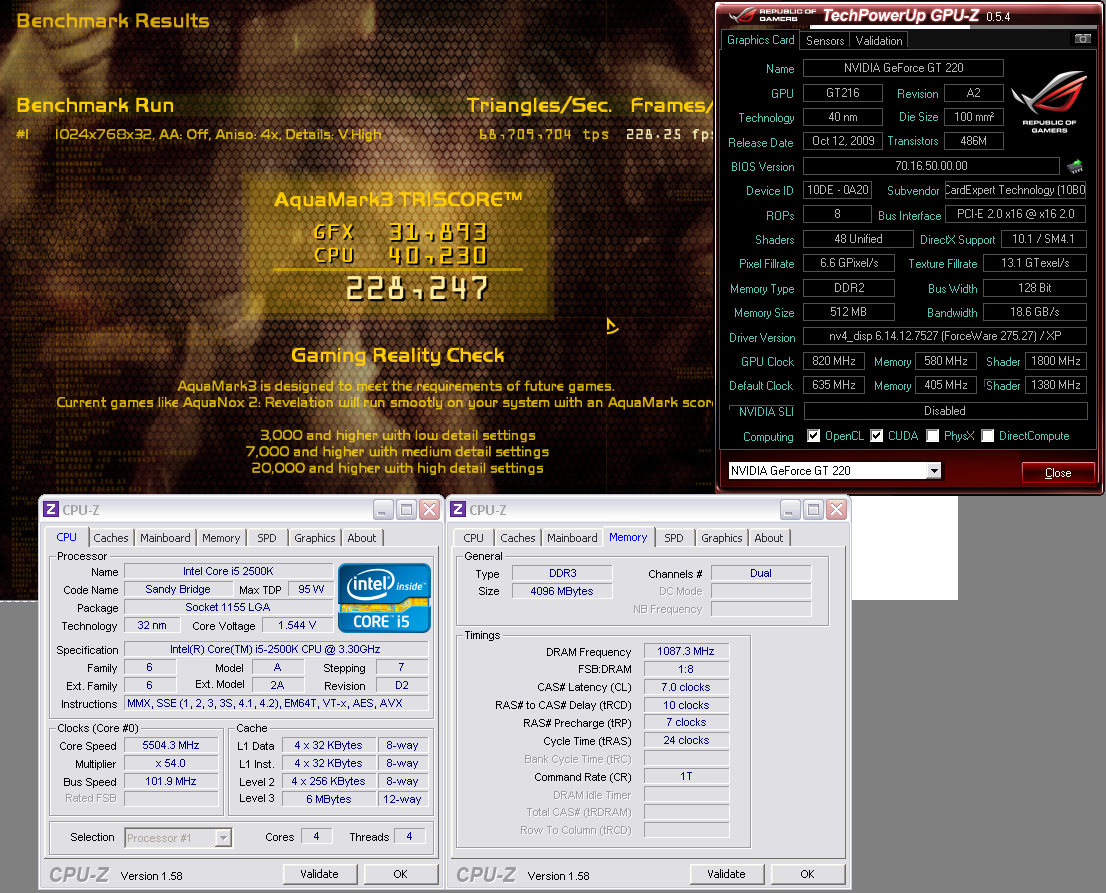Open Mainboard tab in right CPU-Z window
This screenshot has width=1106, height=893.
[x=572, y=537]
